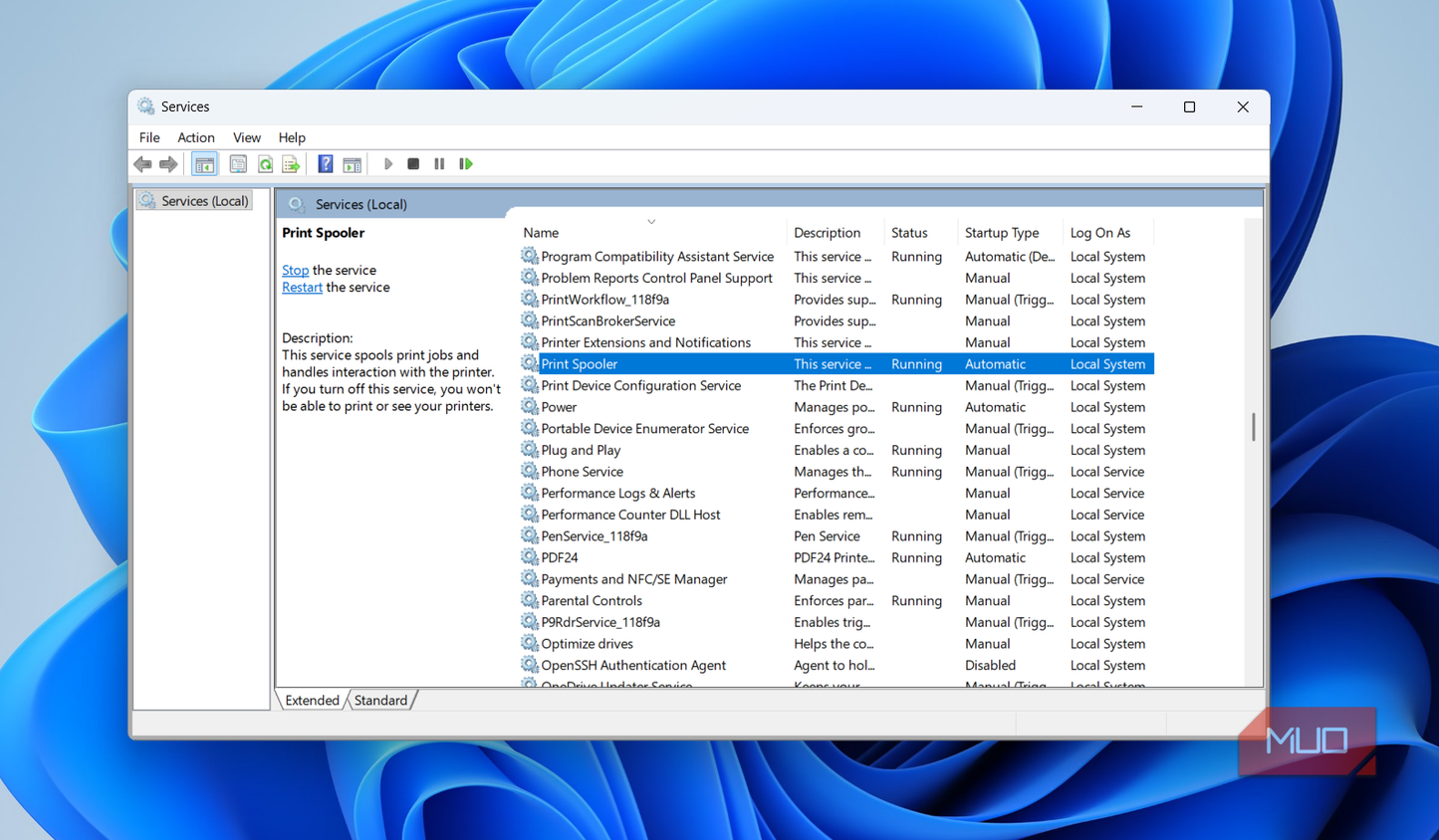Click the gear icon beside OpenSSH Authentication Agent
The height and width of the screenshot is (840, 1439).
pyautogui.click(x=529, y=665)
